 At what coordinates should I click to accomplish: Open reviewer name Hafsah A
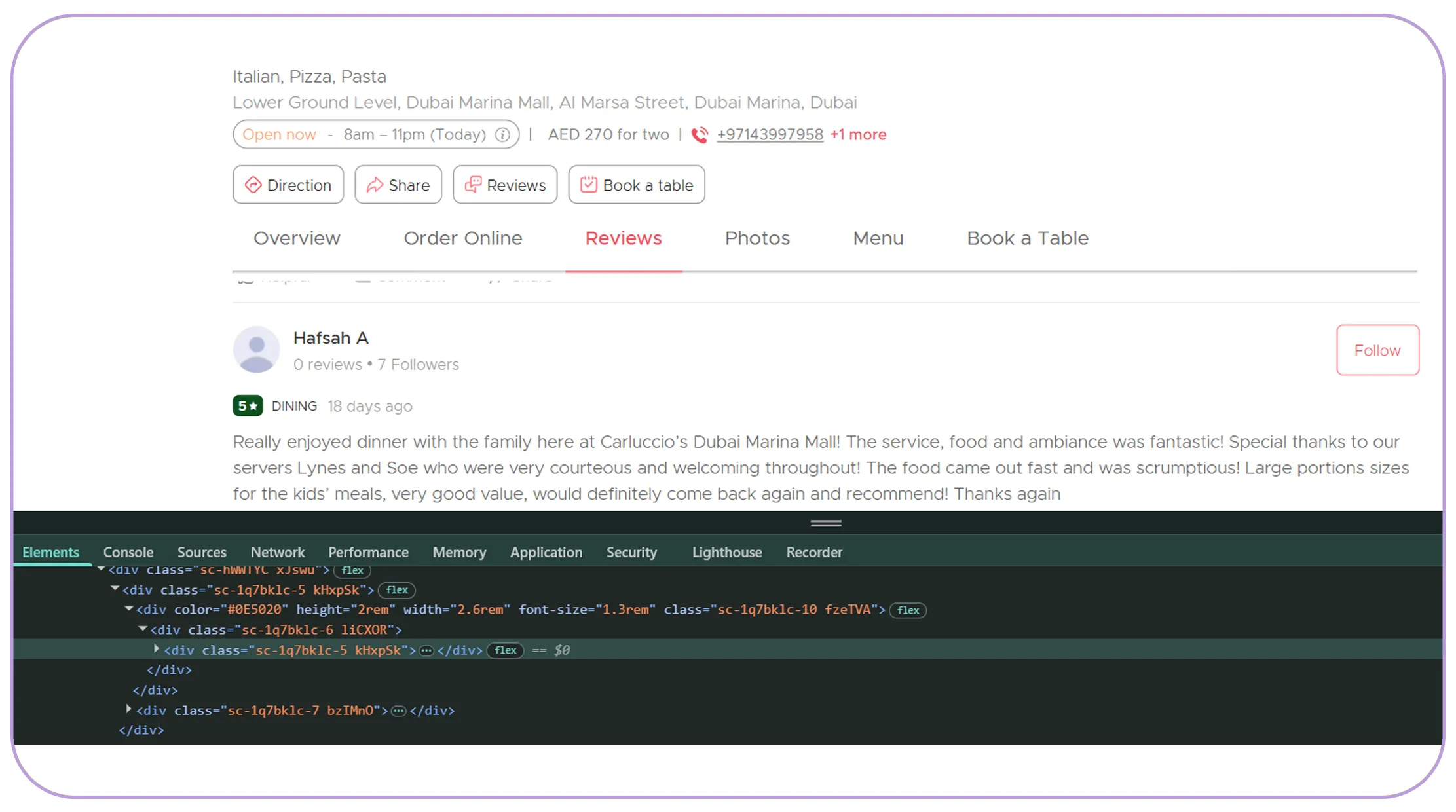(x=331, y=338)
